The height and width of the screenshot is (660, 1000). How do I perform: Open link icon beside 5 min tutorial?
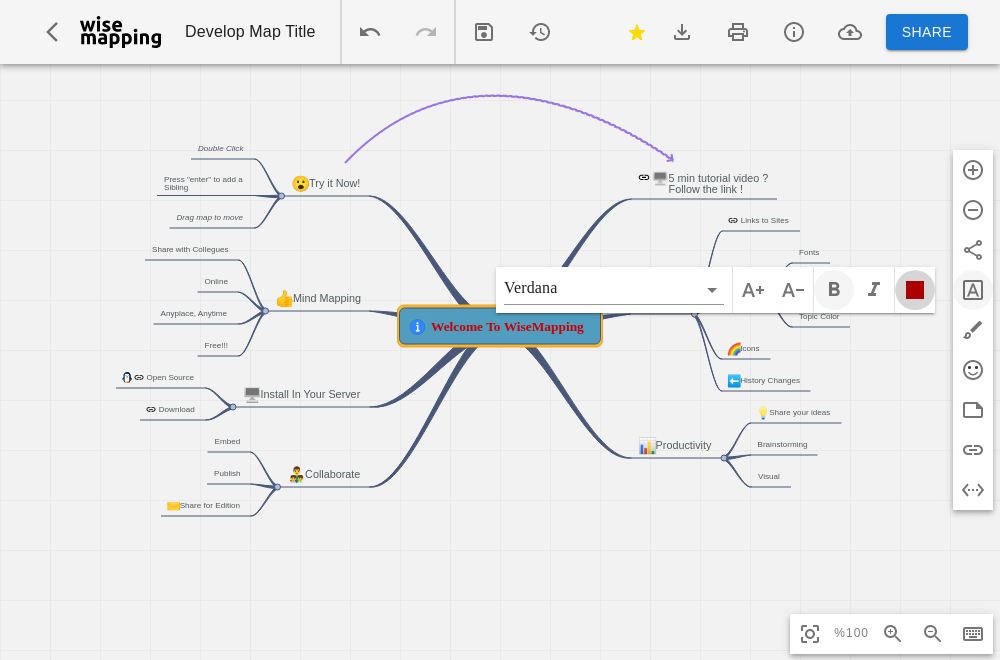click(643, 177)
